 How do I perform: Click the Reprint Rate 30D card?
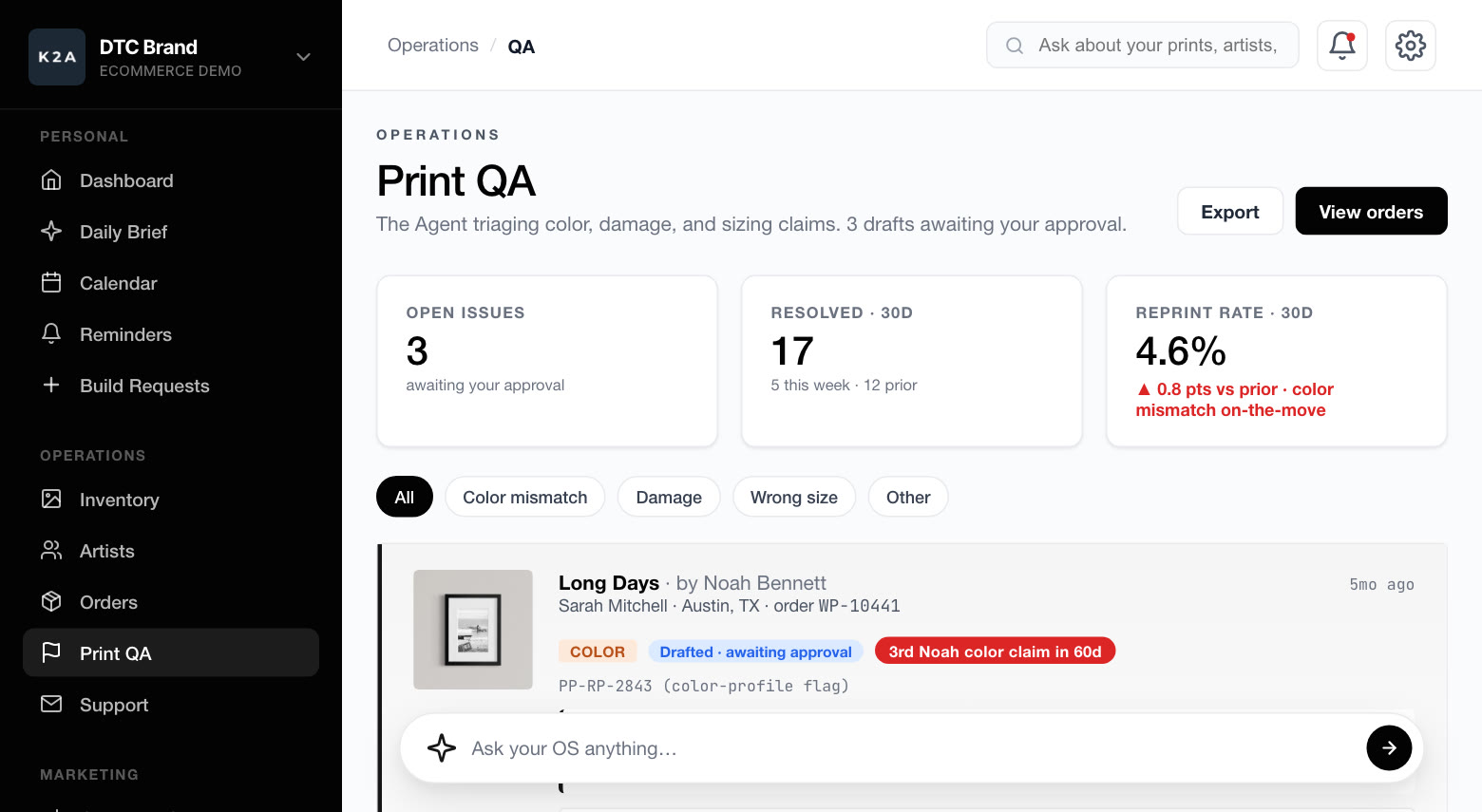tap(1277, 361)
